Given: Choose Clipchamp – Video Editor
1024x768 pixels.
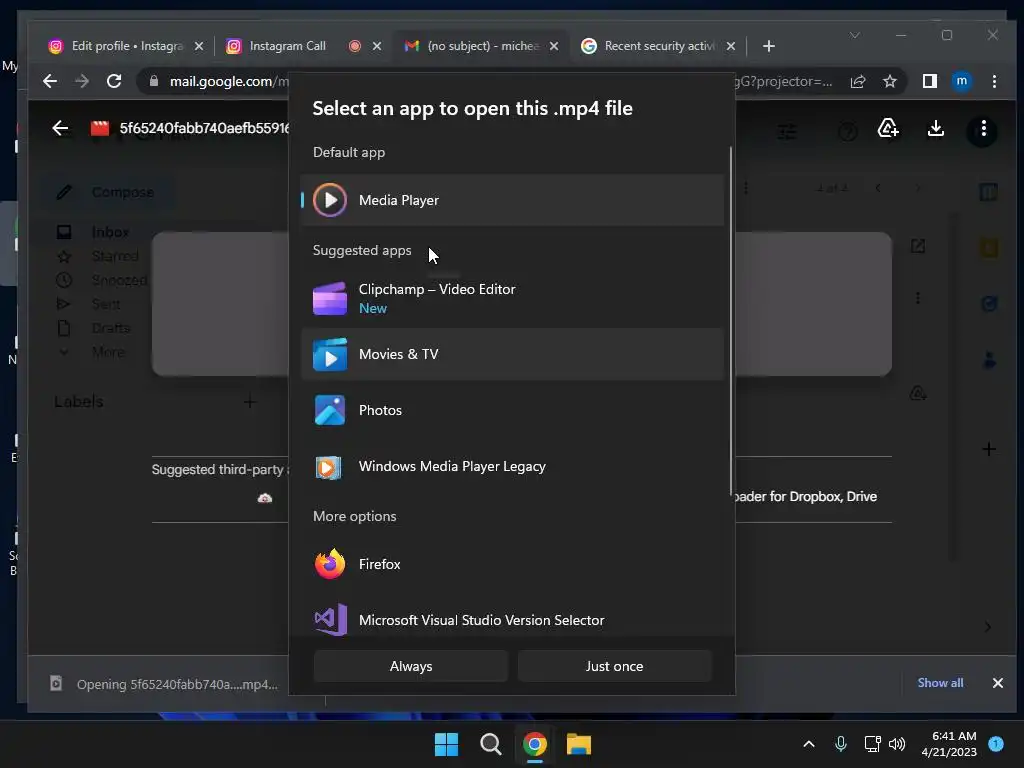Looking at the screenshot, I should (x=513, y=298).
